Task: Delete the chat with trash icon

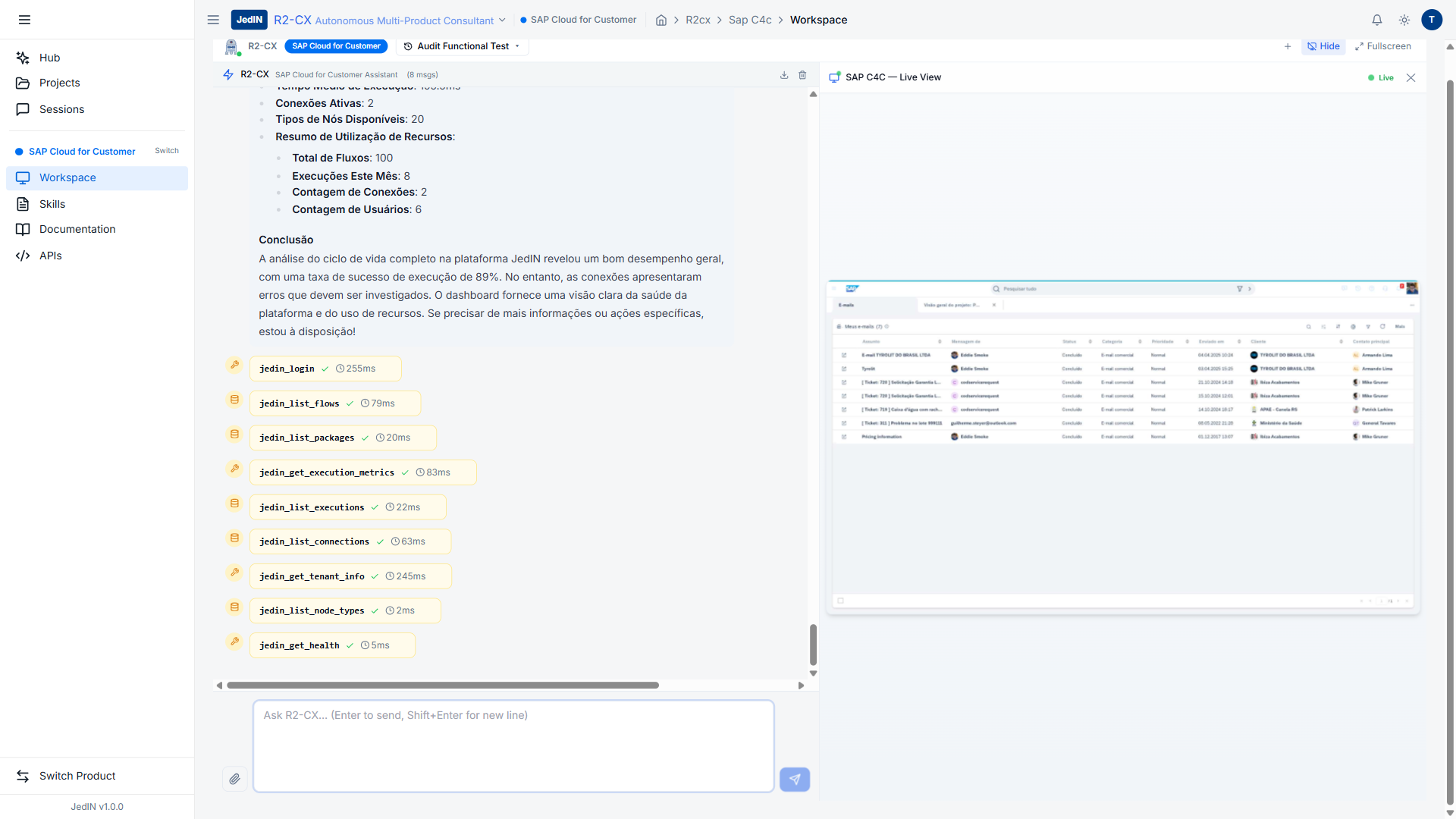Action: [x=802, y=75]
